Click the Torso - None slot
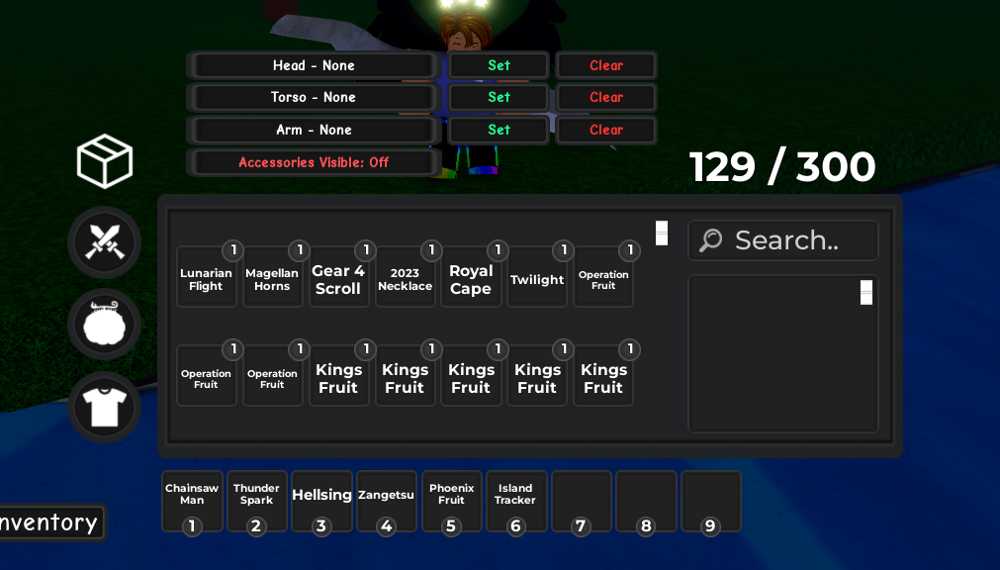 pyautogui.click(x=313, y=97)
